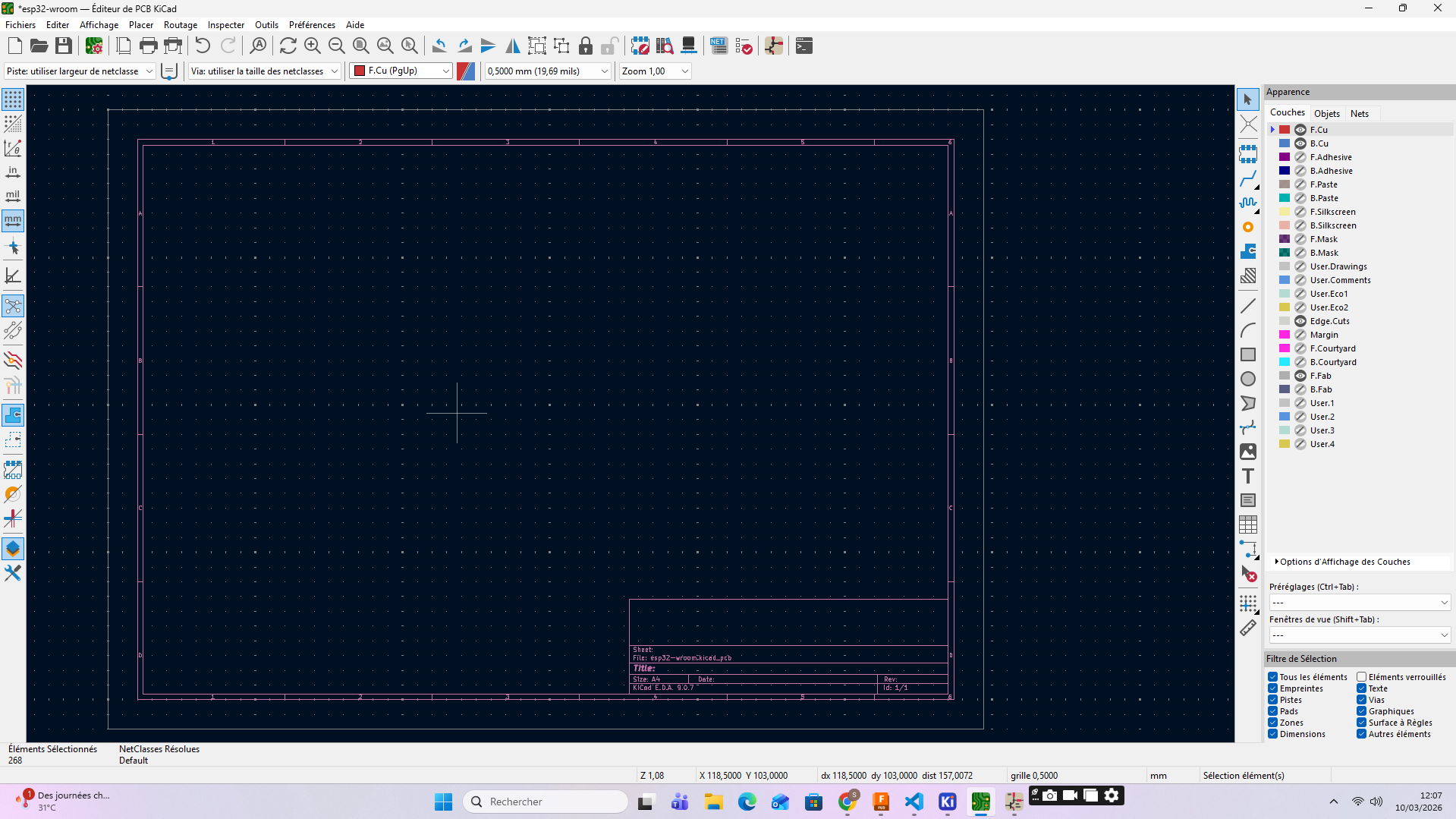Hide the Edge.Cuts layer
The width and height of the screenshot is (1456, 819).
(1300, 321)
